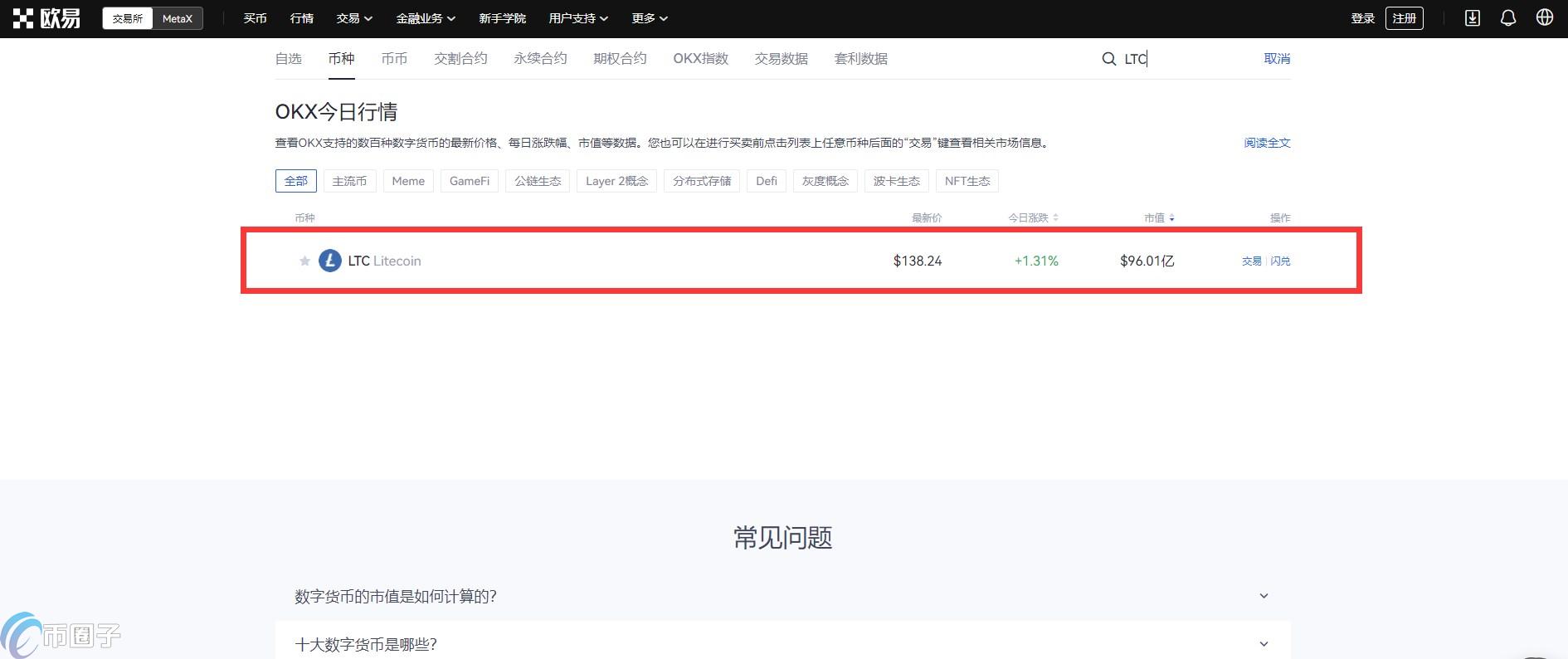Switch to the 永续合约 tab
The image size is (1568, 659).
(x=540, y=59)
